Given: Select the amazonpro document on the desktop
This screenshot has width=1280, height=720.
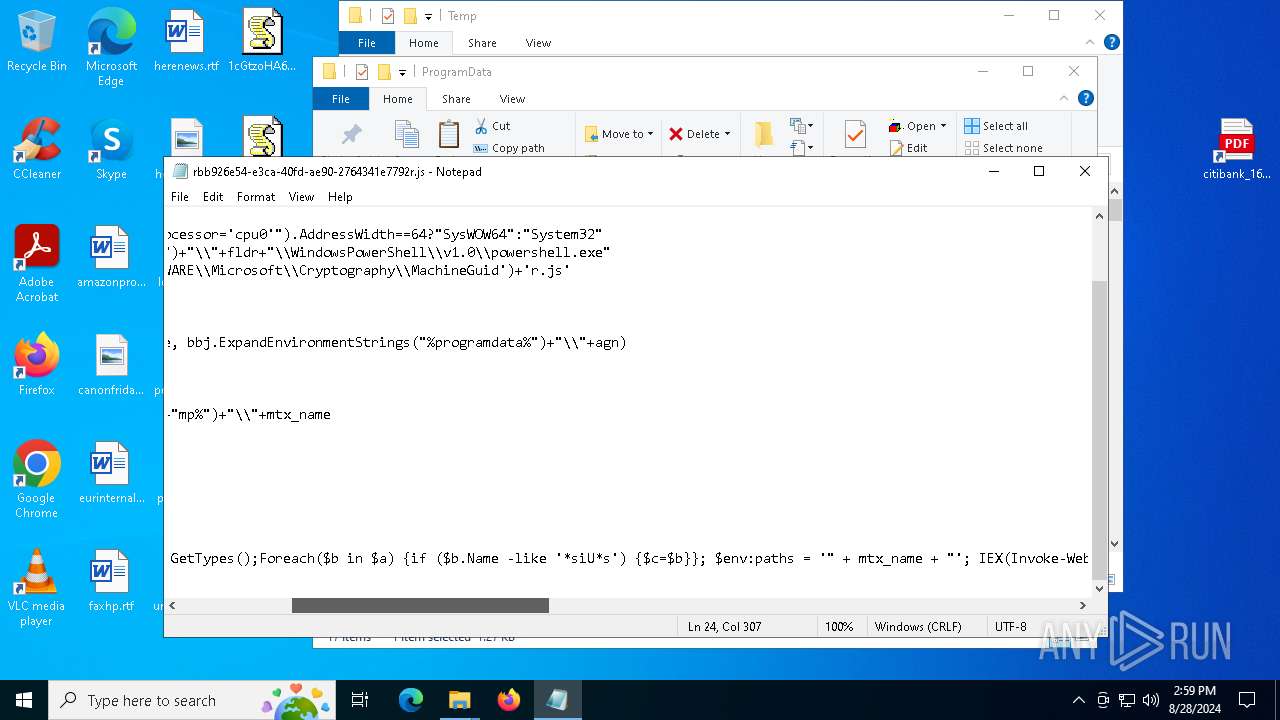Looking at the screenshot, I should click(111, 257).
